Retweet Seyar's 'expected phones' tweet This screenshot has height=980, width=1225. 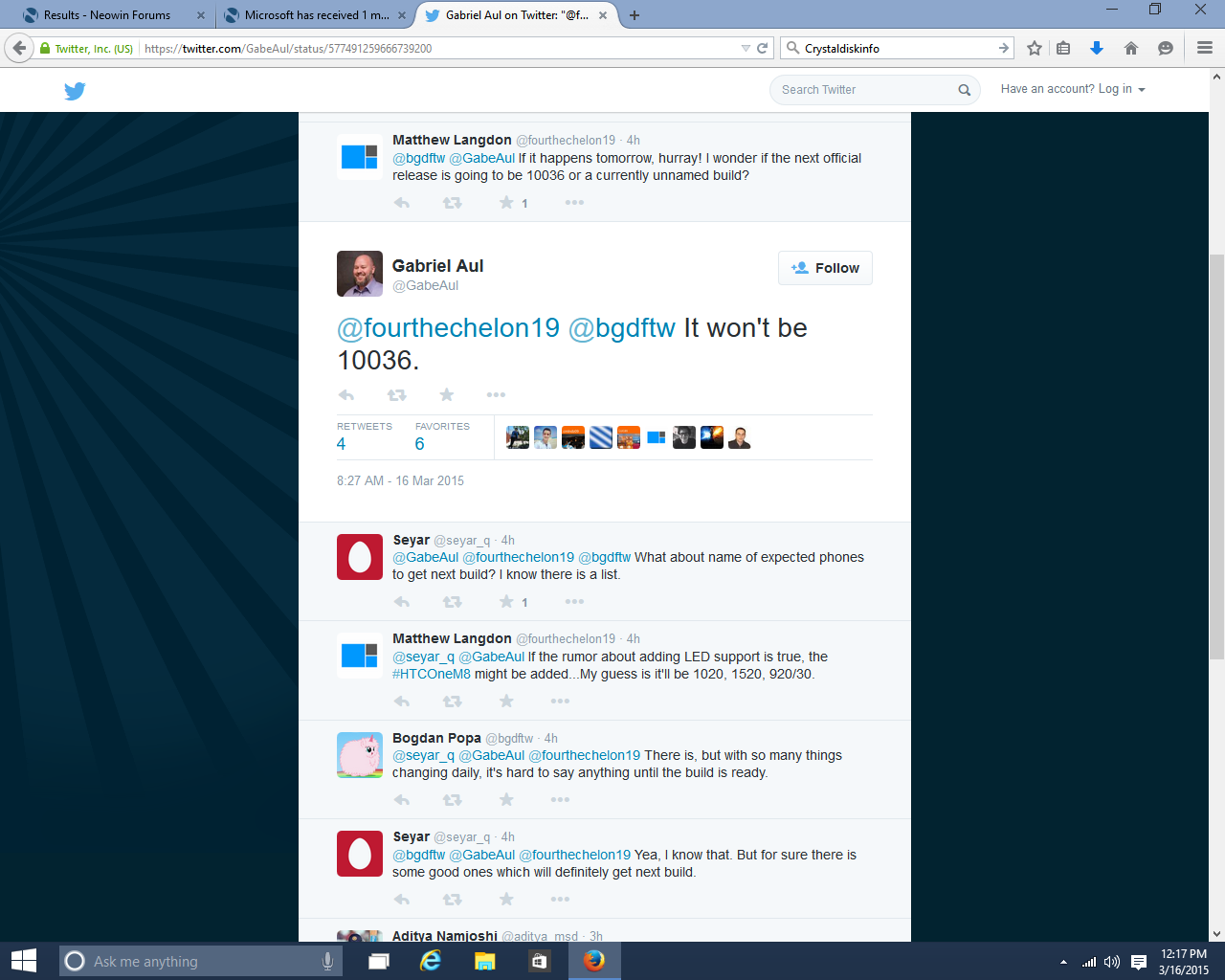pyautogui.click(x=452, y=602)
